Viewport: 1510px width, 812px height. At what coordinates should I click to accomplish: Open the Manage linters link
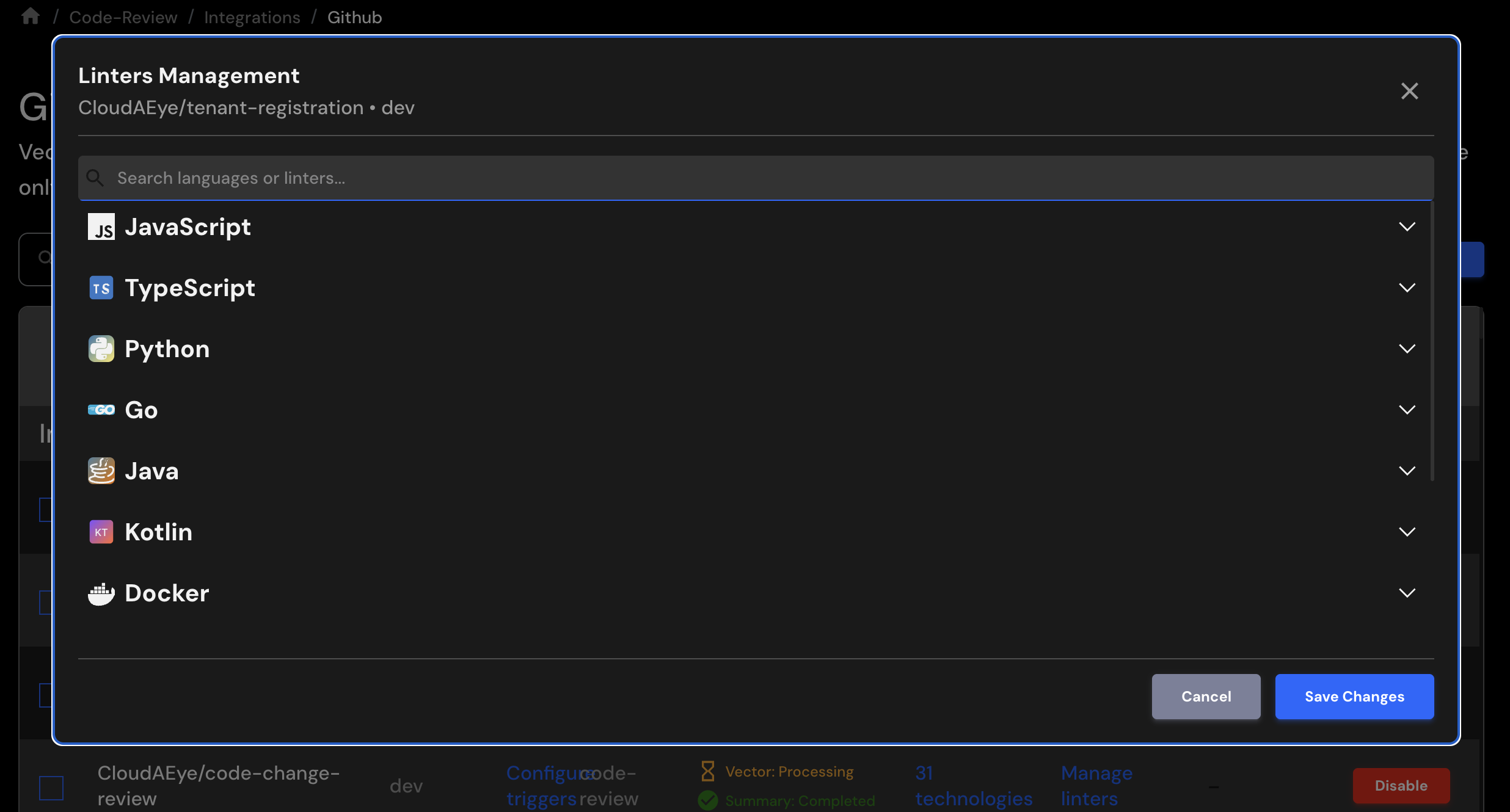click(1096, 786)
